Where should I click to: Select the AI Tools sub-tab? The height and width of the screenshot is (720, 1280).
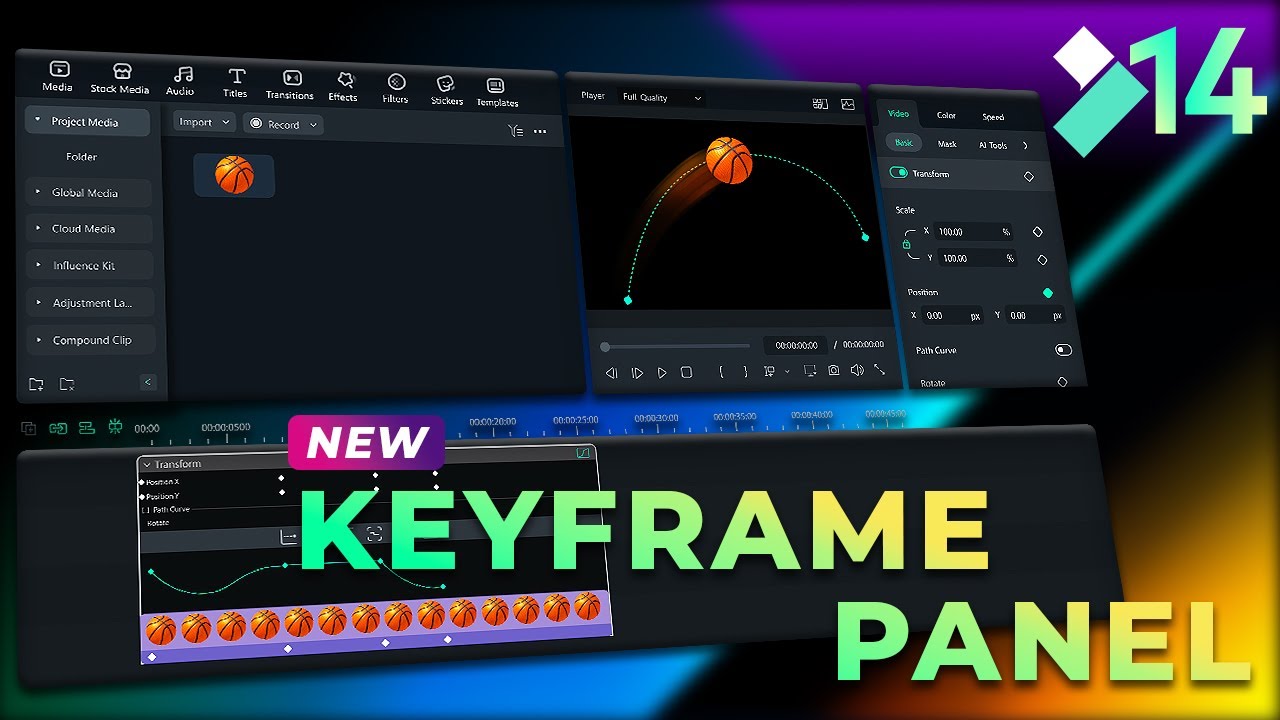pos(993,145)
